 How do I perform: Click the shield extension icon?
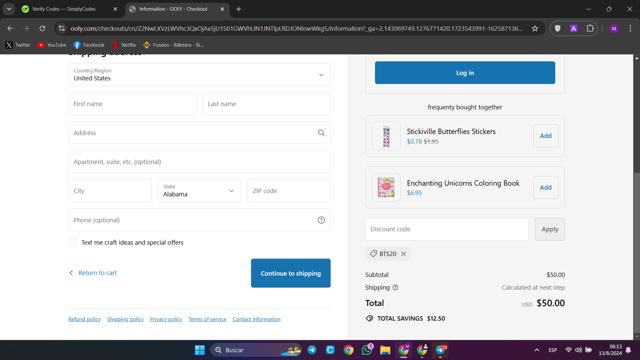coord(558,29)
